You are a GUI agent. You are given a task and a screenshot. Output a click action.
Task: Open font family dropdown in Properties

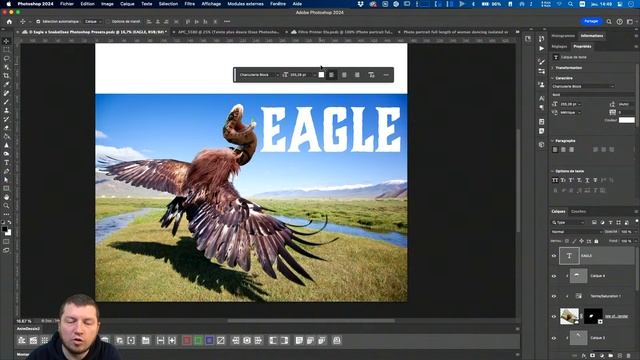pyautogui.click(x=583, y=86)
